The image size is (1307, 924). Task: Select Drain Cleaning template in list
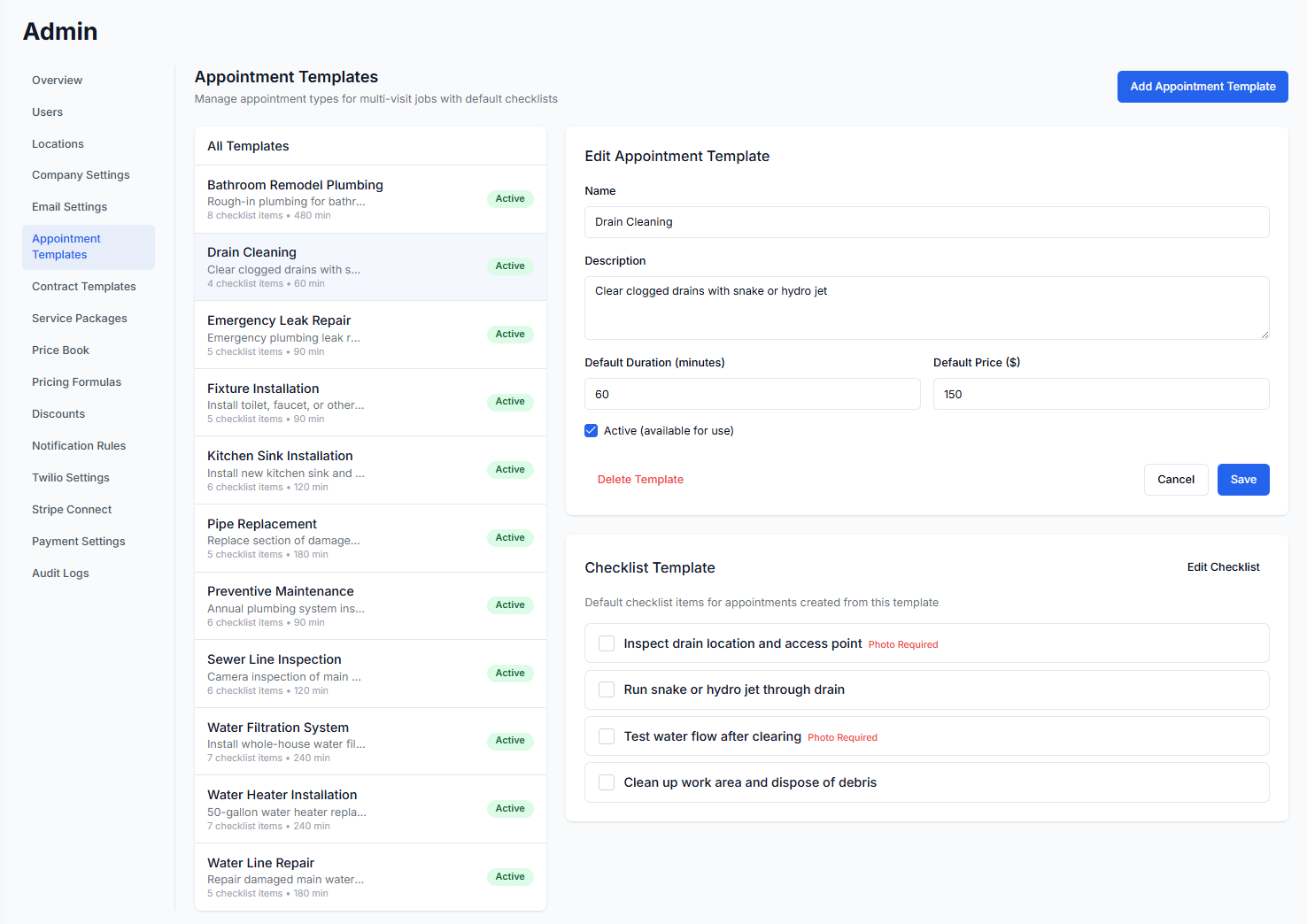[x=370, y=267]
